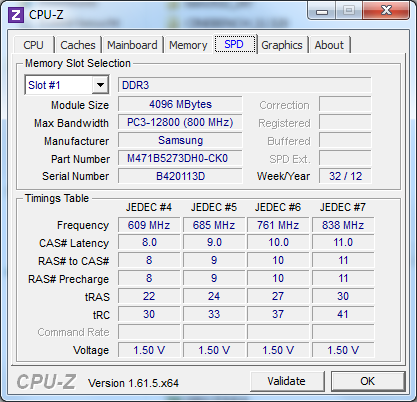
Task: Click tRAS value 27
Action: tap(278, 296)
